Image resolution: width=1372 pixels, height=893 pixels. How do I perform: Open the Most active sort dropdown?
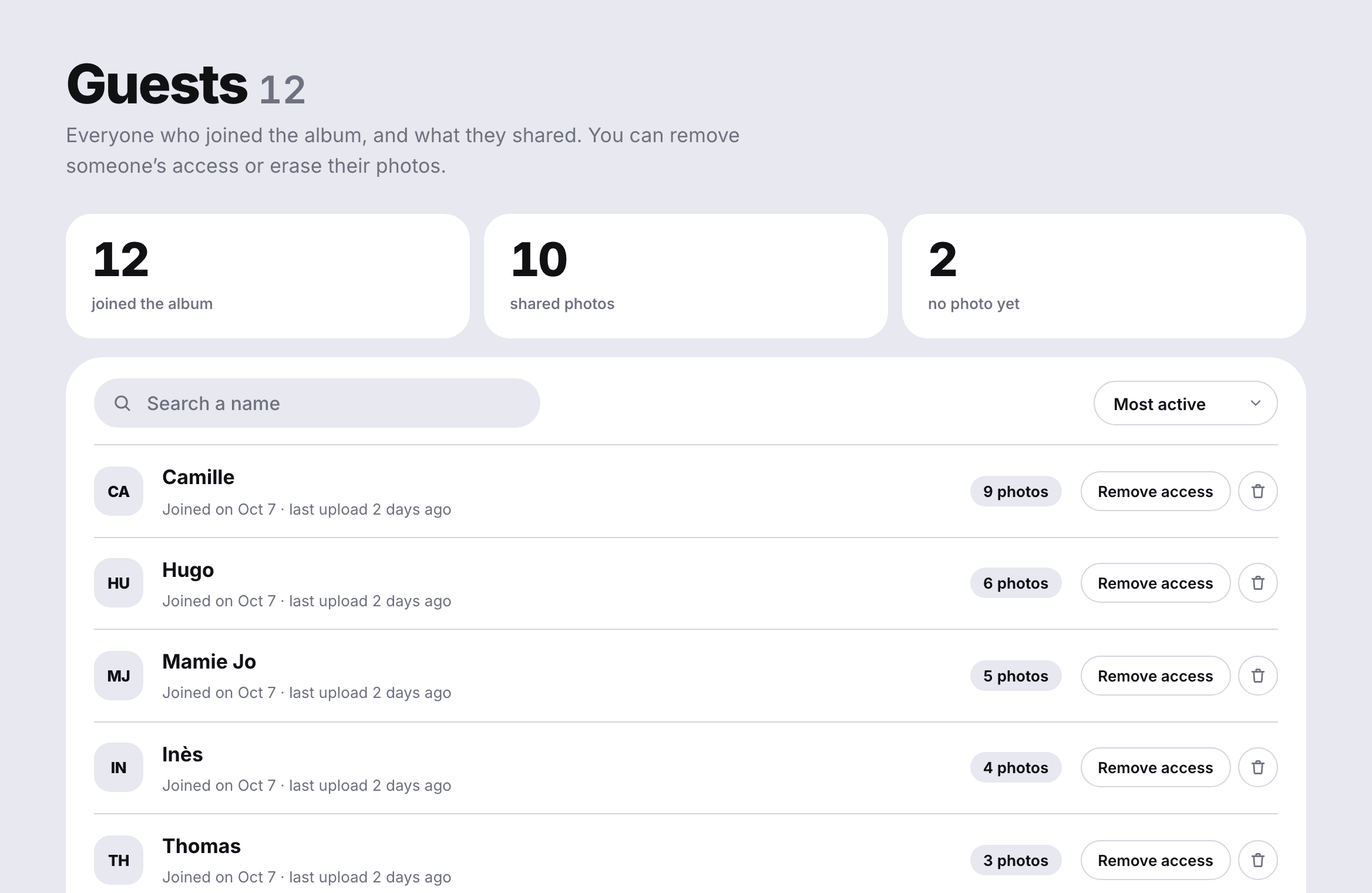click(x=1185, y=403)
